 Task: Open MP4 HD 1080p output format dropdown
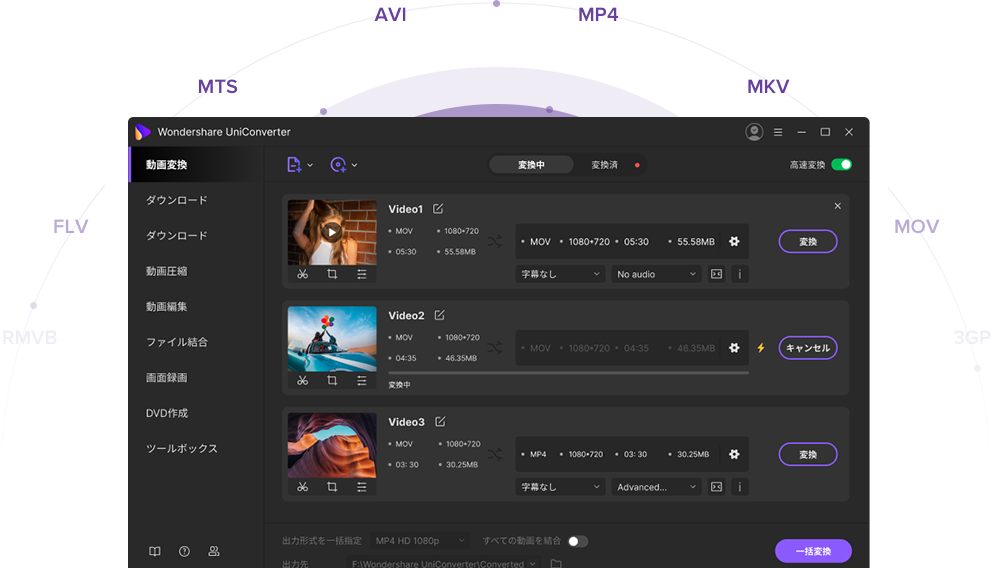tap(420, 541)
